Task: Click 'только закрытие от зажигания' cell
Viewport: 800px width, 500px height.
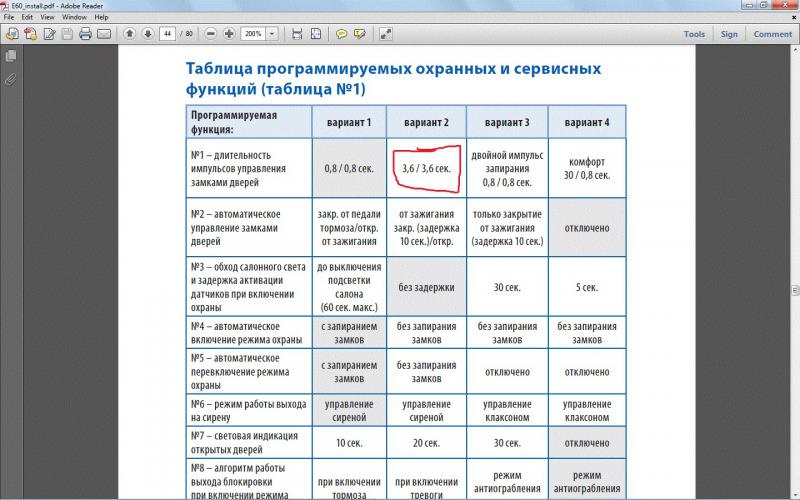Action: (507, 228)
